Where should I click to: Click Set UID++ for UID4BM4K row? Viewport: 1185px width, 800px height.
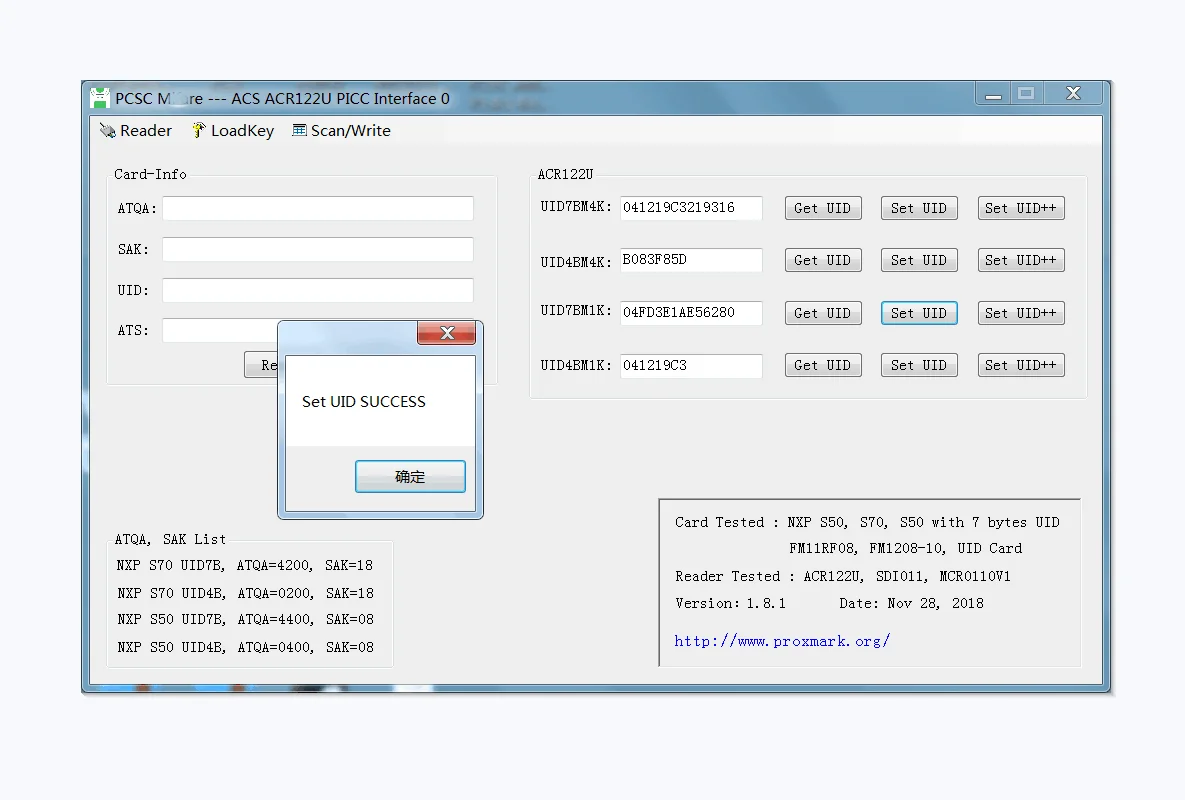click(1021, 261)
